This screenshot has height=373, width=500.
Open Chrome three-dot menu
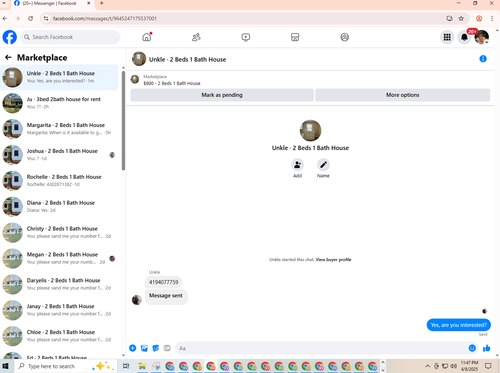pyautogui.click(x=492, y=19)
